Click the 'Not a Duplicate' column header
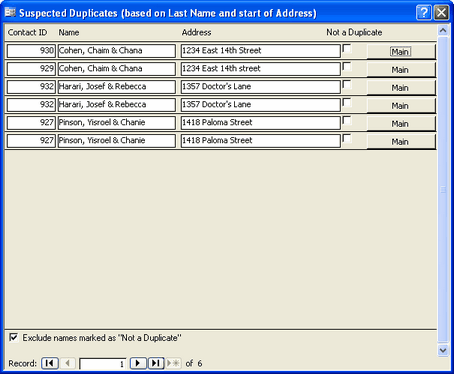This screenshot has width=454, height=374. (354, 32)
